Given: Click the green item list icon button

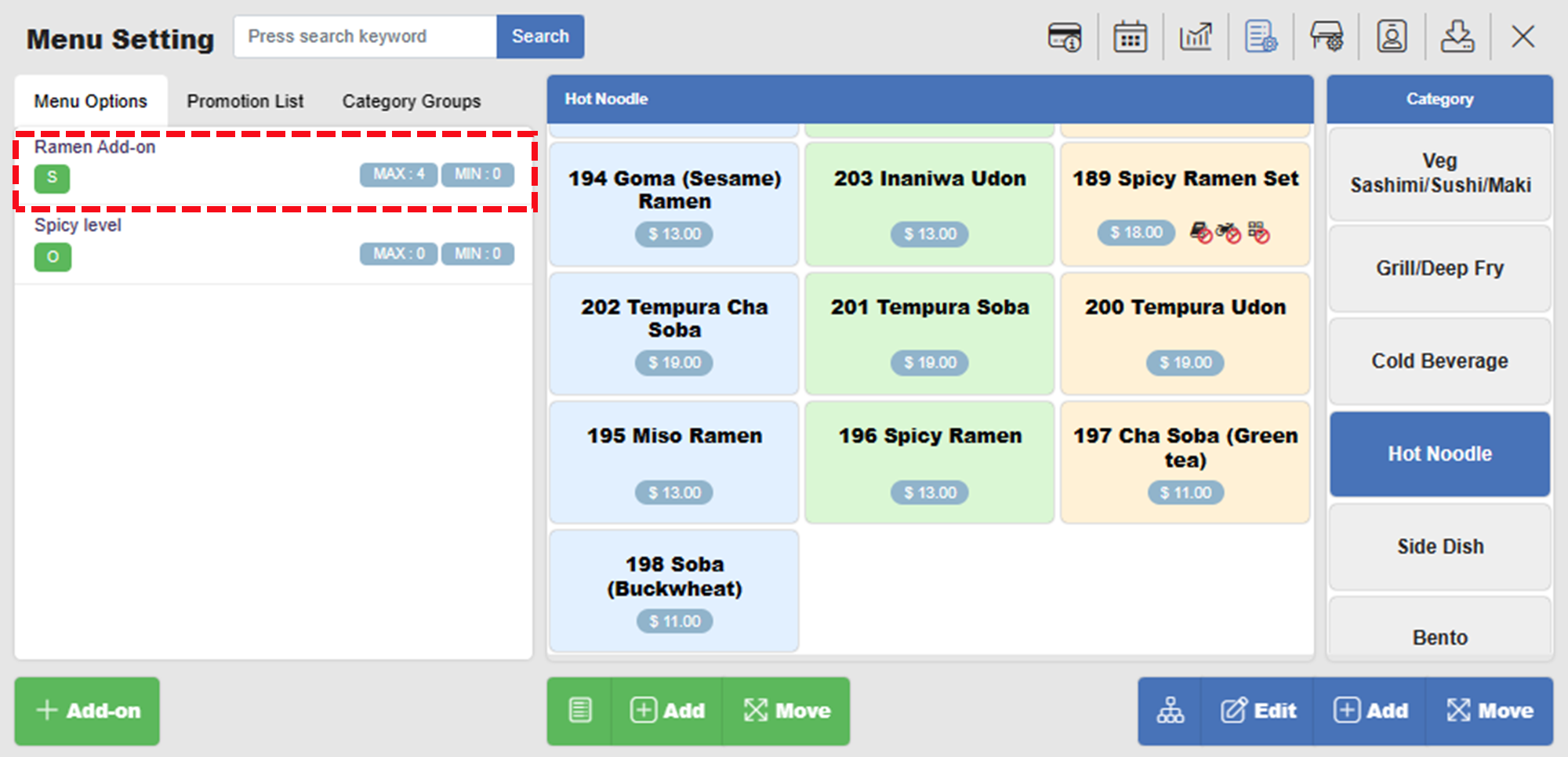Looking at the screenshot, I should click(x=580, y=711).
